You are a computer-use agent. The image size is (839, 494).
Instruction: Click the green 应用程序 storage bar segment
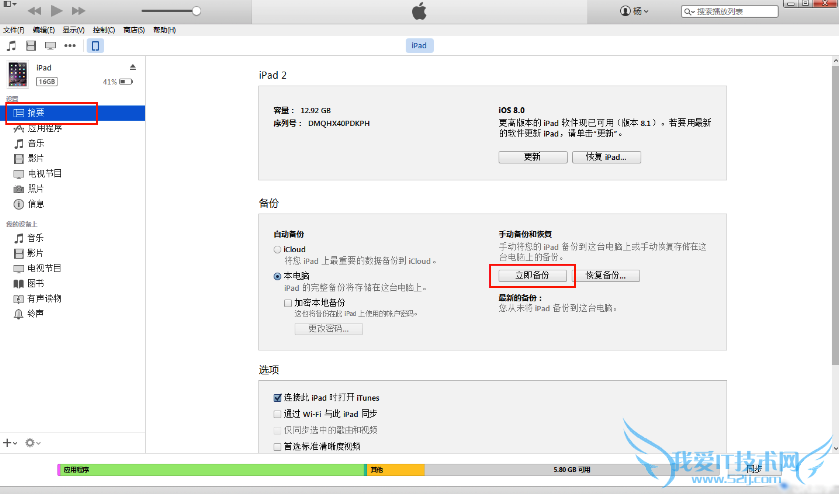(x=212, y=470)
